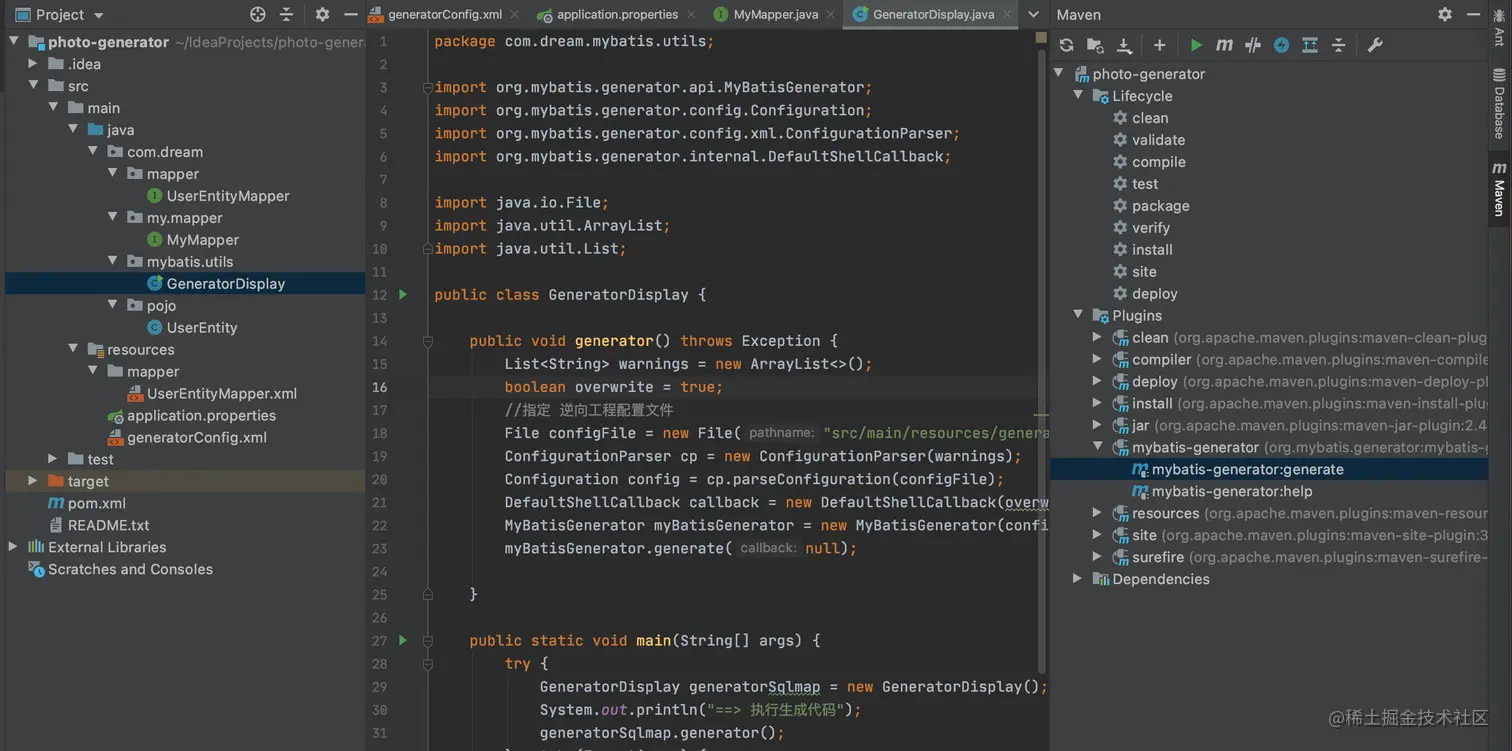The width and height of the screenshot is (1512, 751).
Task: Collapse mybatis-generator plugin node
Action: point(1098,447)
